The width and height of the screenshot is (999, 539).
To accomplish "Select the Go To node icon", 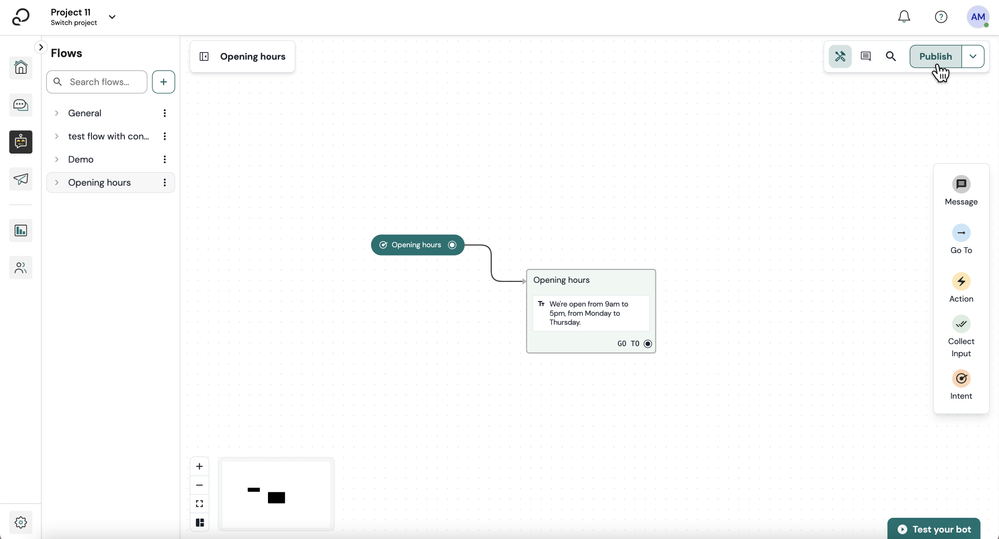I will tap(961, 233).
